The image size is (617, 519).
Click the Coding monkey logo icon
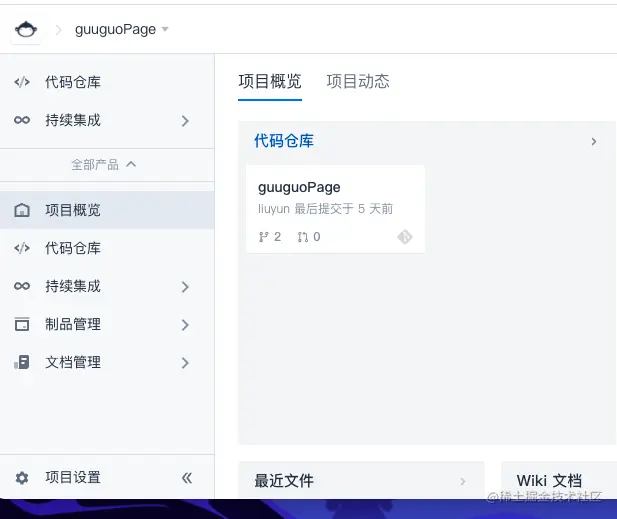pos(26,30)
